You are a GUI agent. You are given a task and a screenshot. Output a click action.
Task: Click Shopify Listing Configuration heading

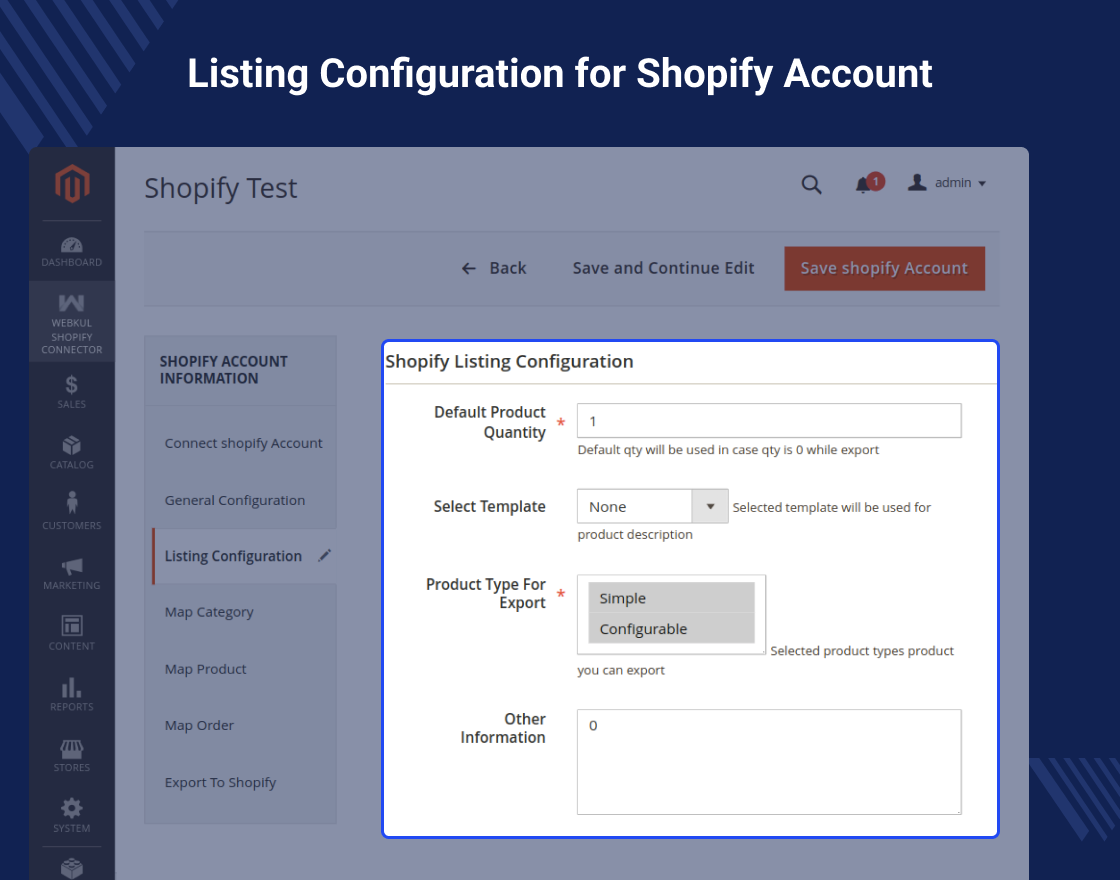[509, 361]
